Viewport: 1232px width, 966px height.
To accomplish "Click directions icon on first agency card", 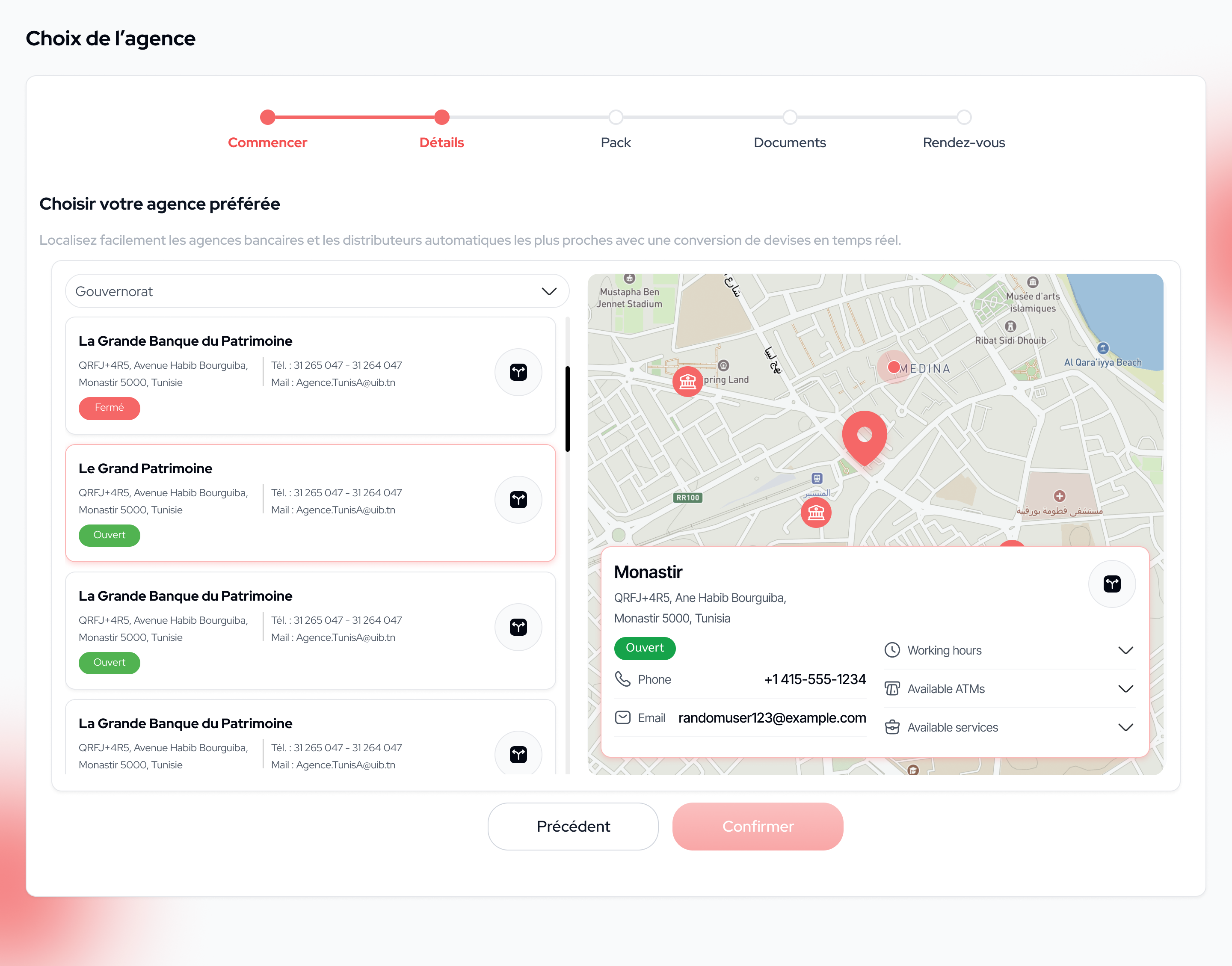I will 518,372.
